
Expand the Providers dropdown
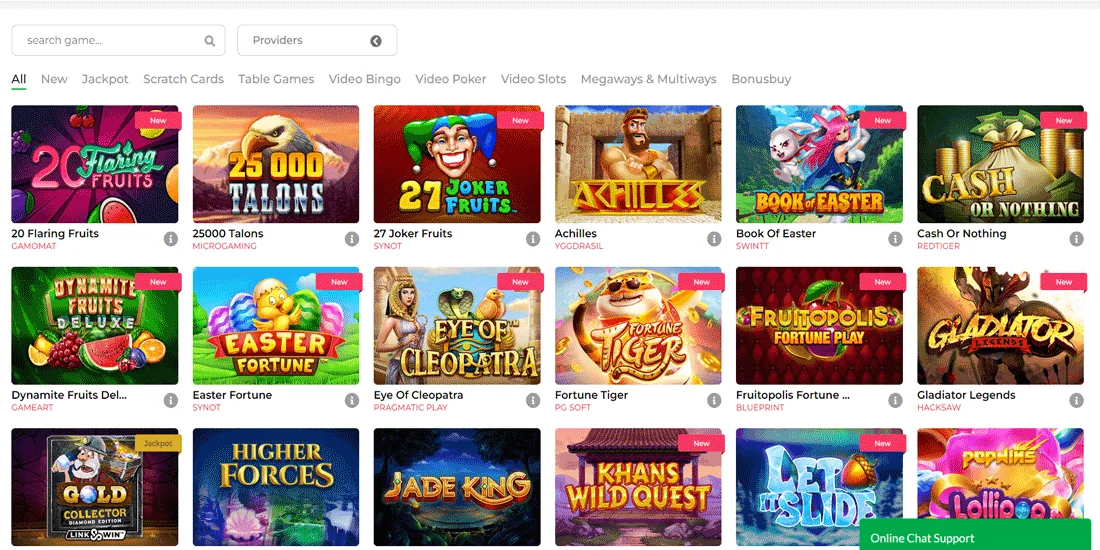tap(317, 41)
